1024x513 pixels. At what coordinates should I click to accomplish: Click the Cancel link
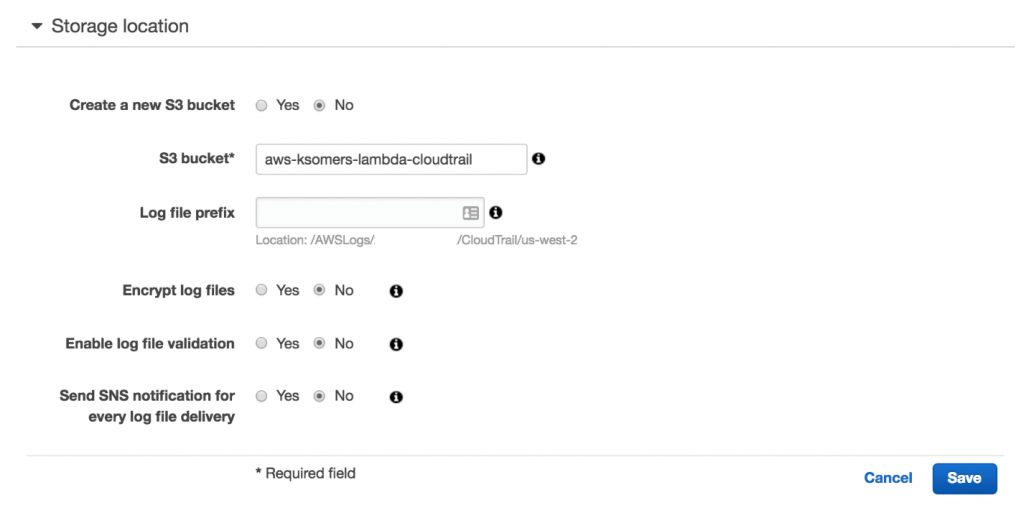[x=888, y=478]
